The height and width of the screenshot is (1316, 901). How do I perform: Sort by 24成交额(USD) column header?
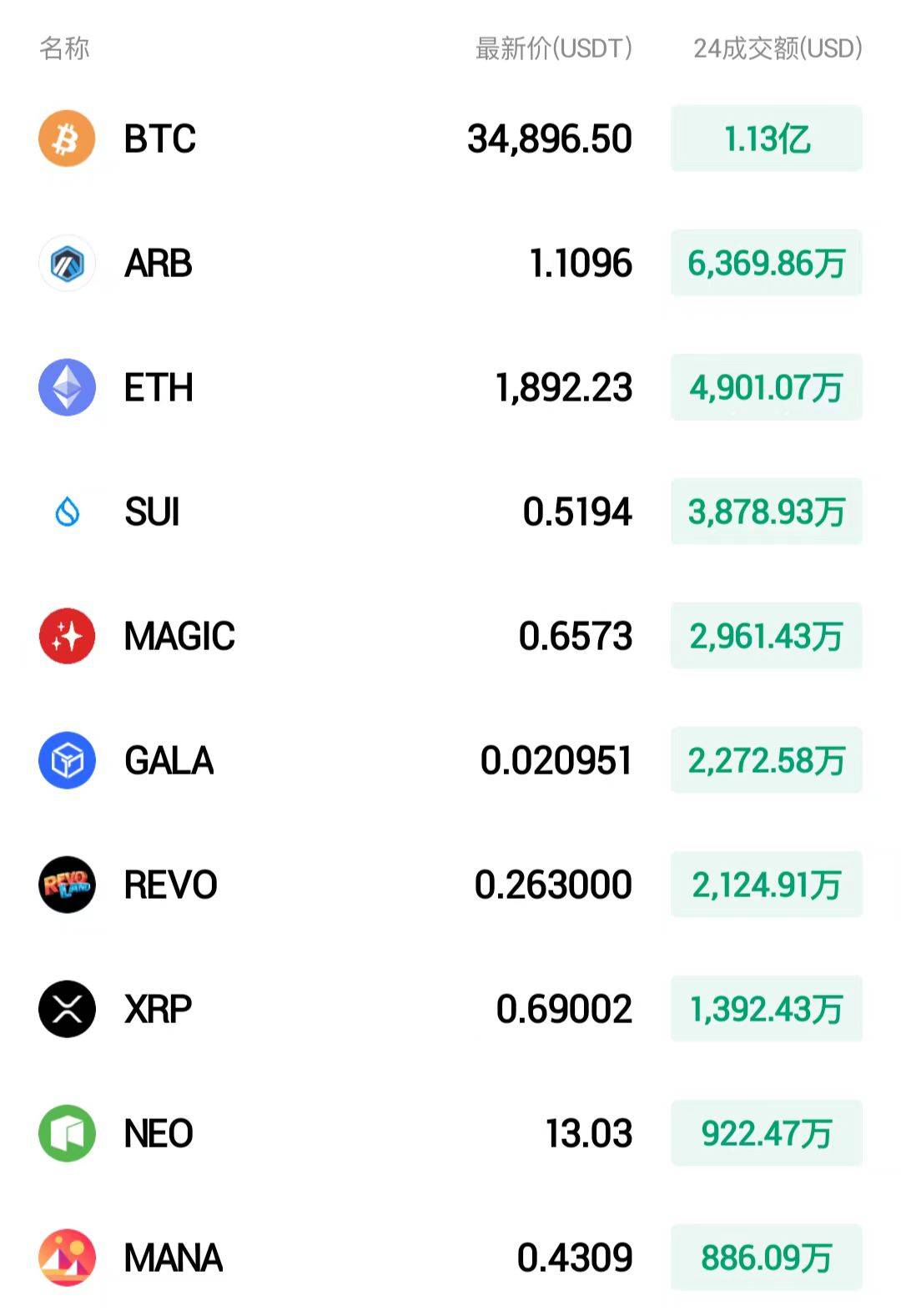point(778,48)
